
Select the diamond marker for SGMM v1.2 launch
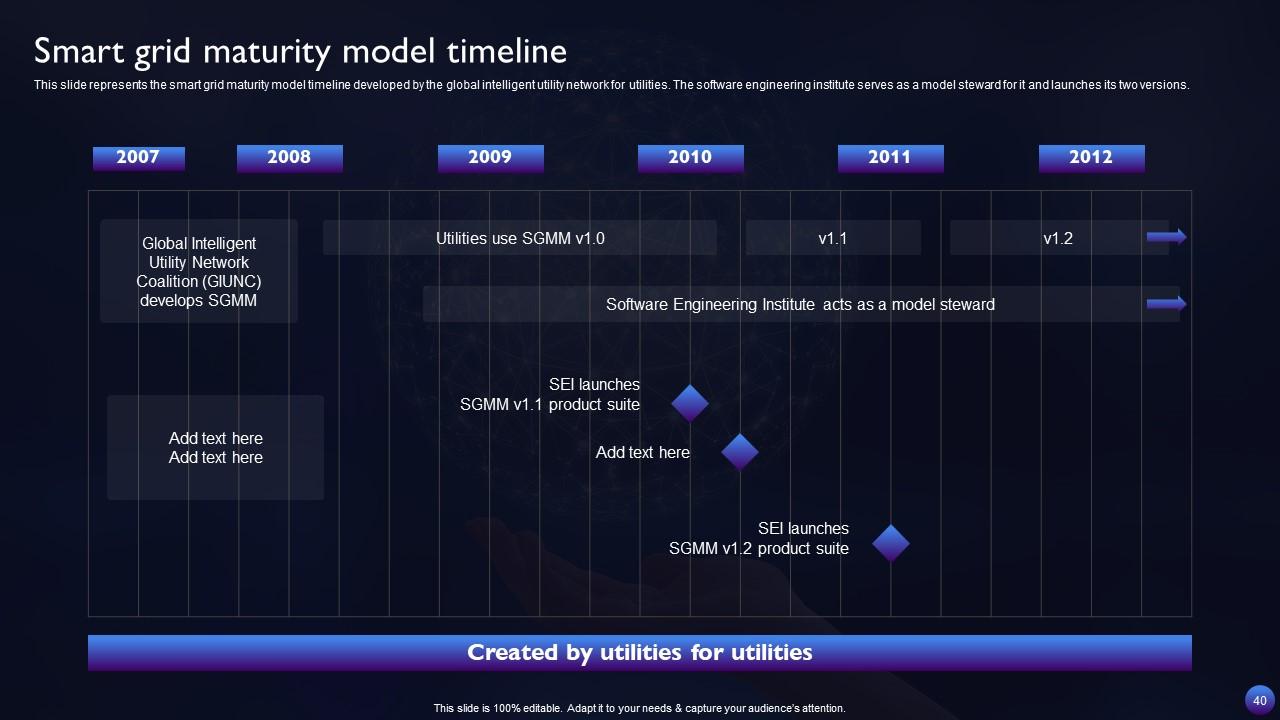coord(890,543)
